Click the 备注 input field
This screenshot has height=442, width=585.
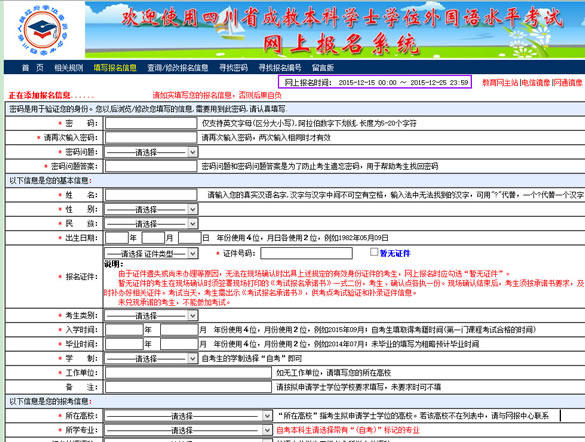click(188, 387)
